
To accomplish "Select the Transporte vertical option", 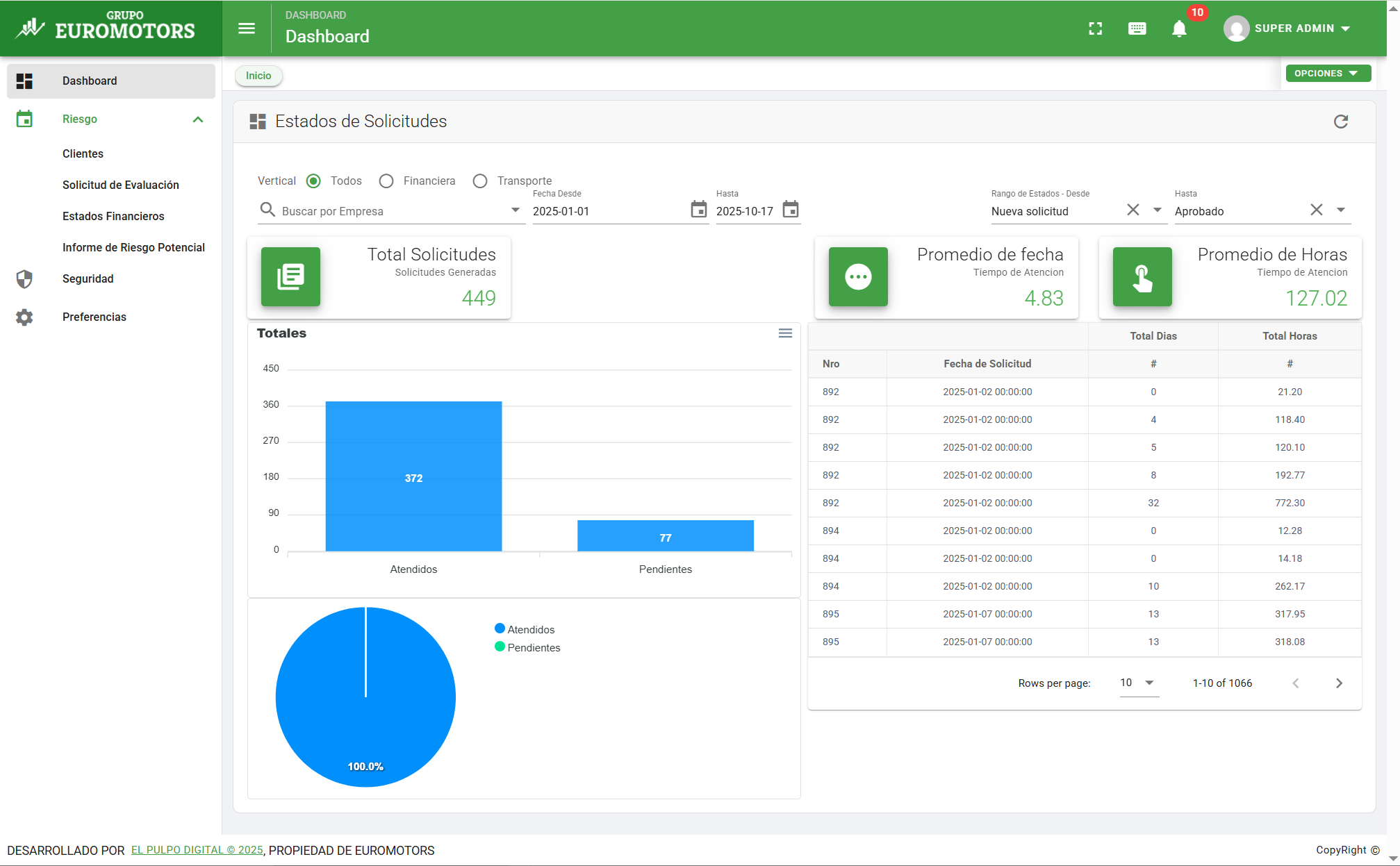I will click(480, 181).
